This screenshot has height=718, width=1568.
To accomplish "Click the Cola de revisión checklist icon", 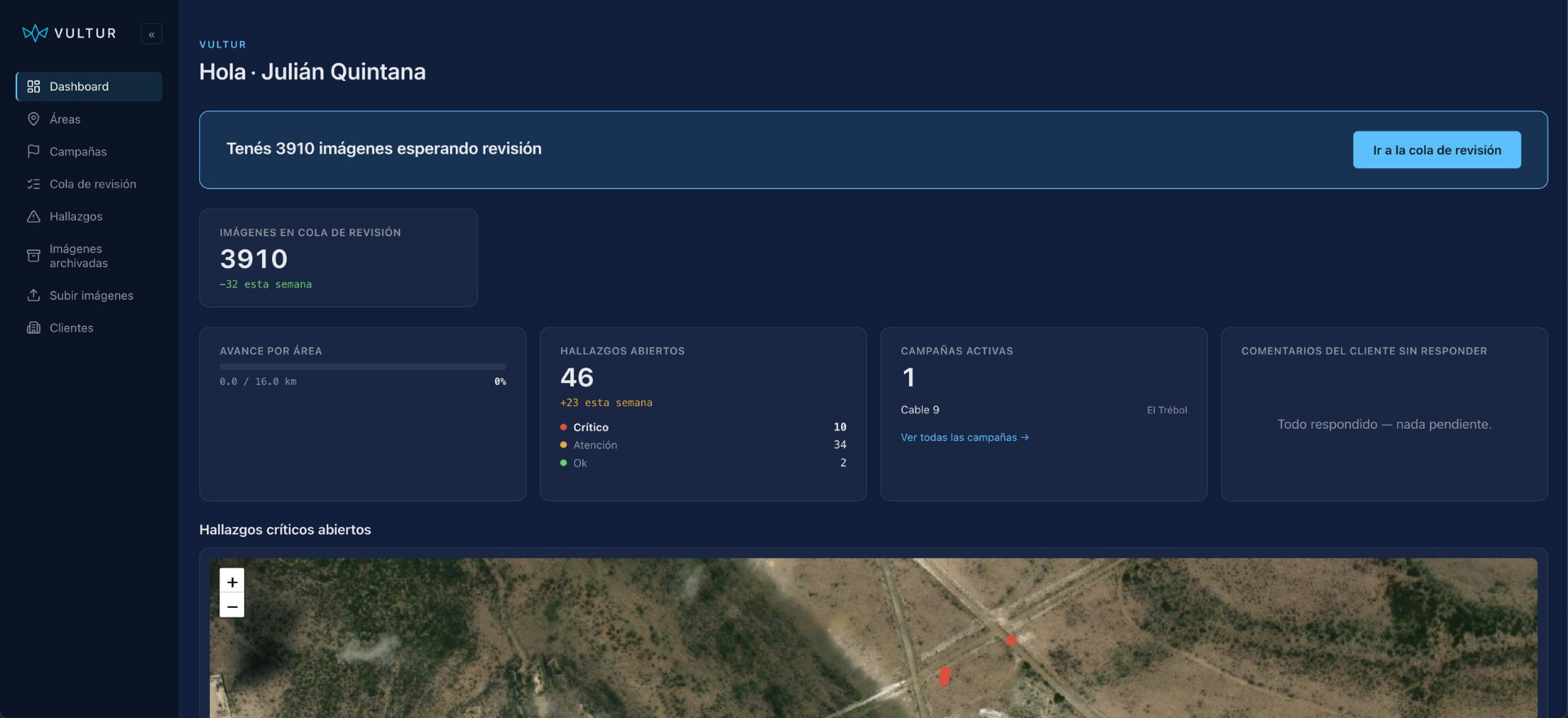I will click(x=33, y=184).
